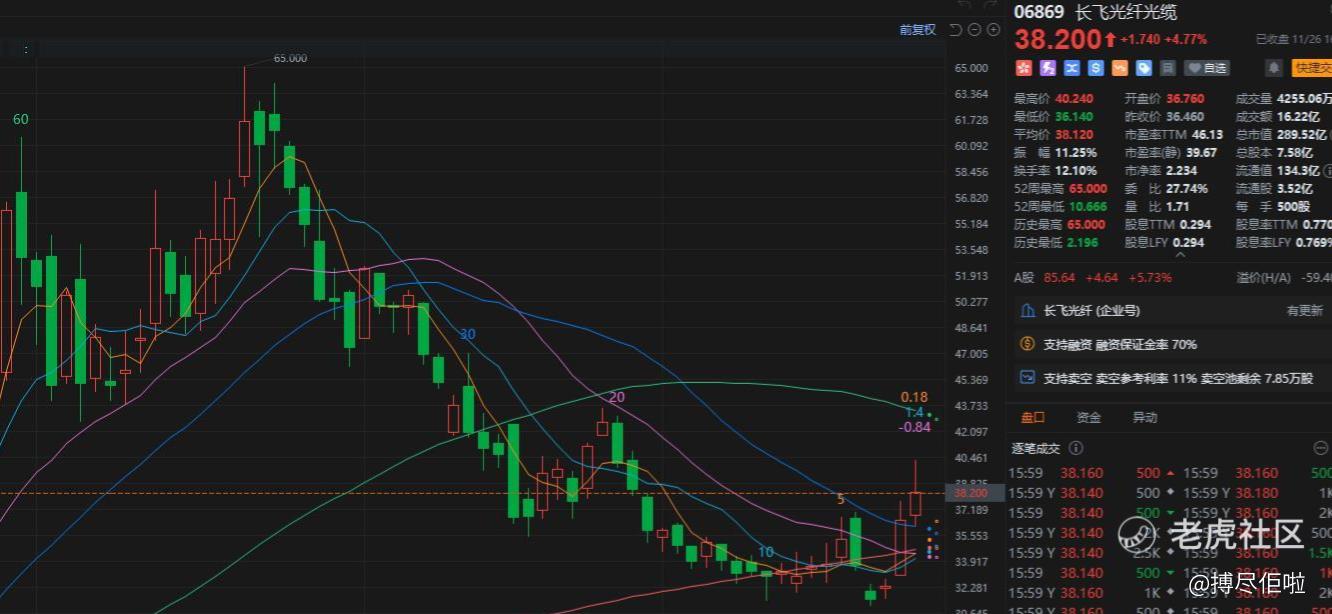Click the blue short-selling chart icon
1332x614 pixels.
point(1026,378)
